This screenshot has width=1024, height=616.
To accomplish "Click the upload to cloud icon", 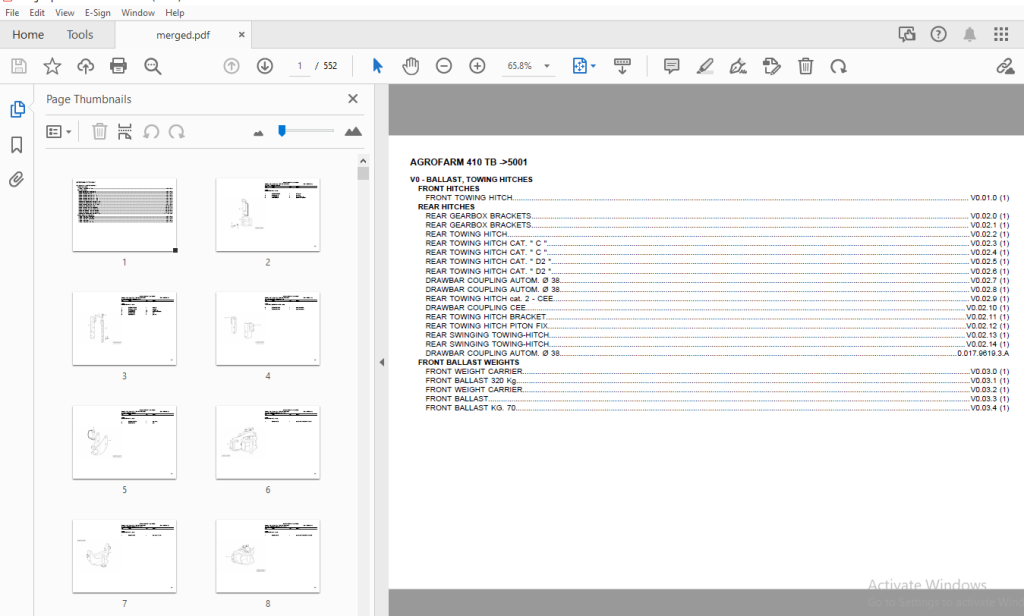I will [86, 66].
